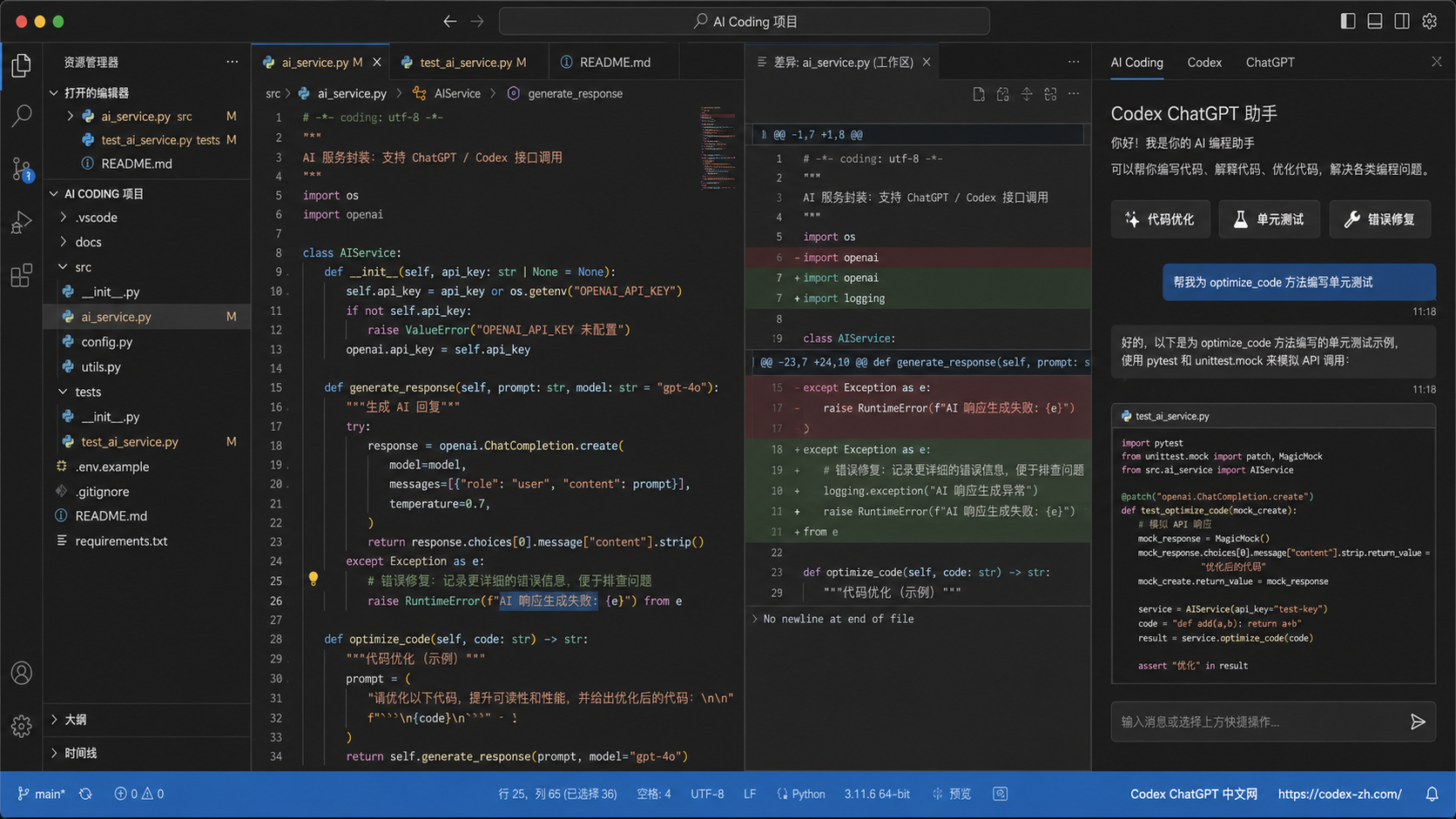Open the Explorer view in activity bar
1456x819 pixels.
22,65
